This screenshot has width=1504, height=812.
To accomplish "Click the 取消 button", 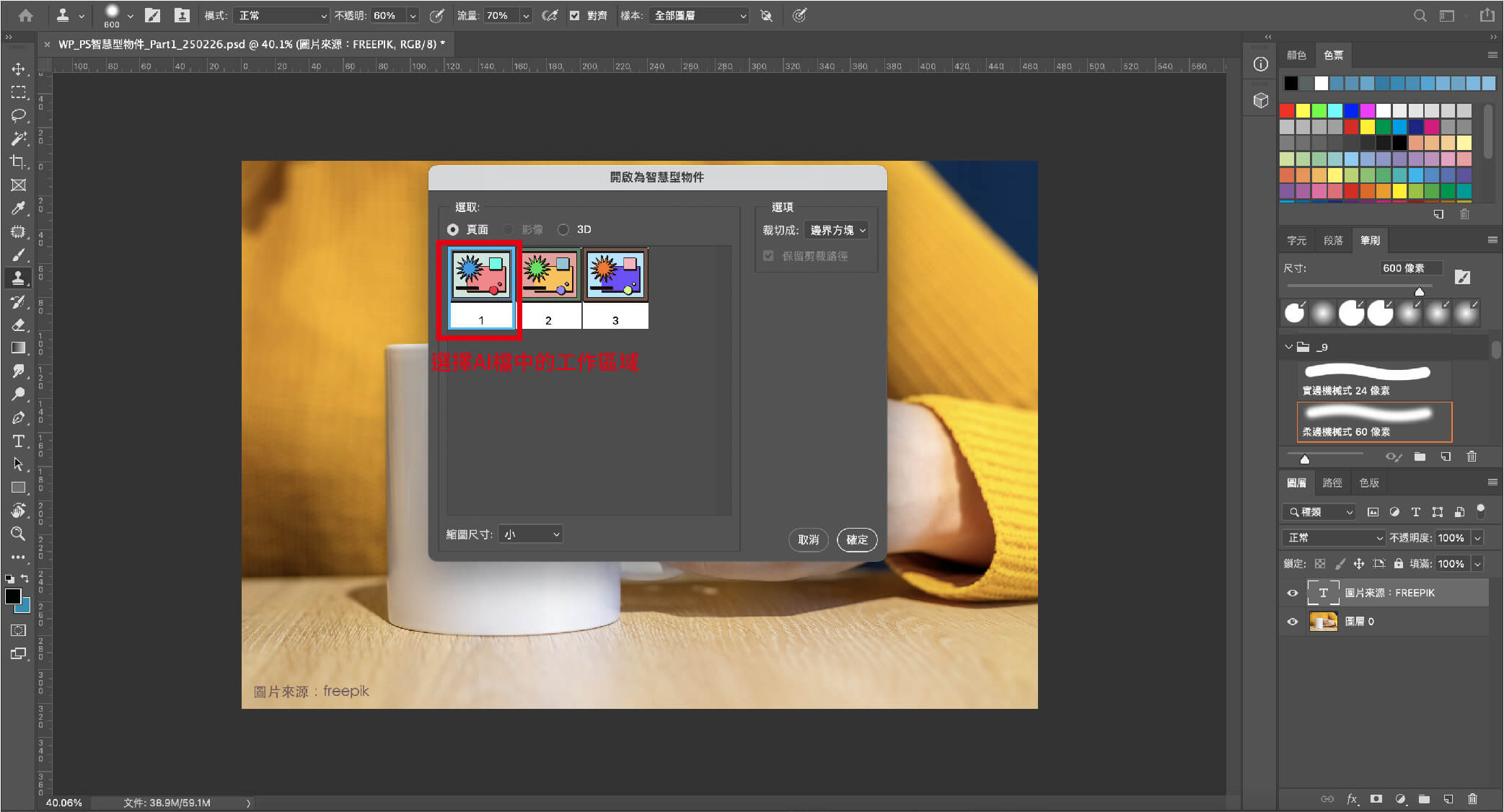I will pos(808,539).
